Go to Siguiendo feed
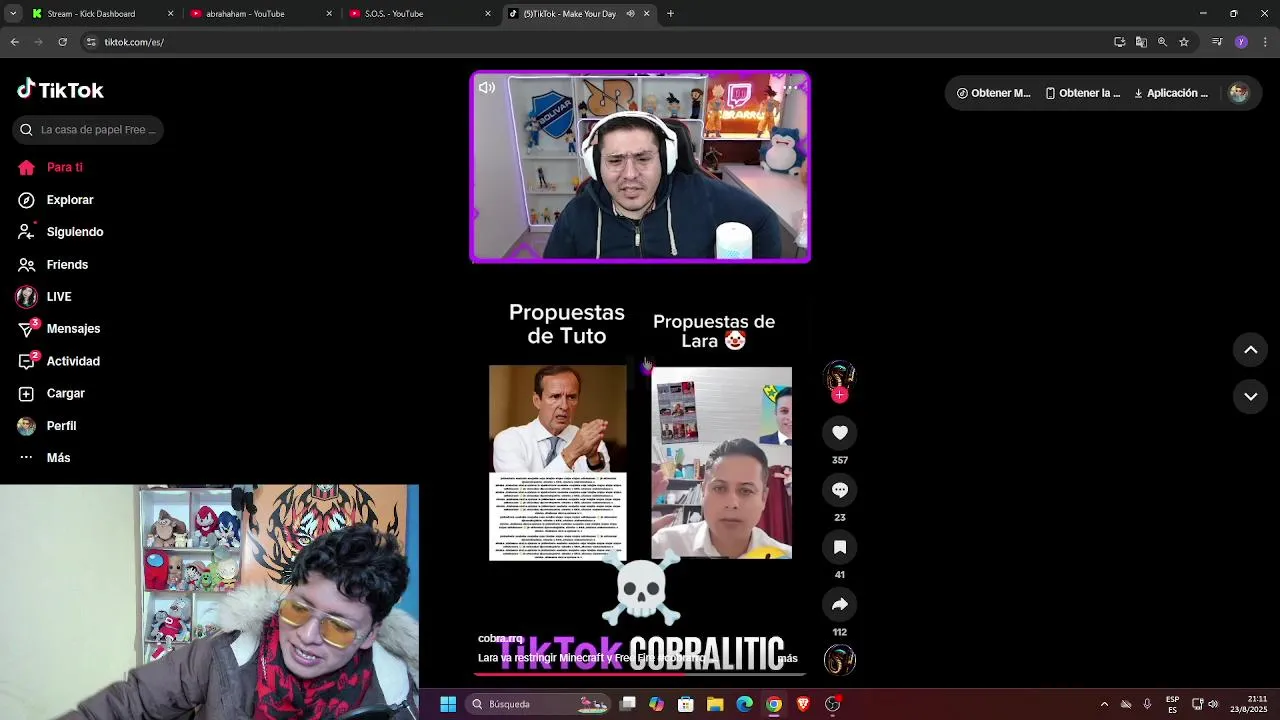Viewport: 1280px width, 720px height. point(61,232)
